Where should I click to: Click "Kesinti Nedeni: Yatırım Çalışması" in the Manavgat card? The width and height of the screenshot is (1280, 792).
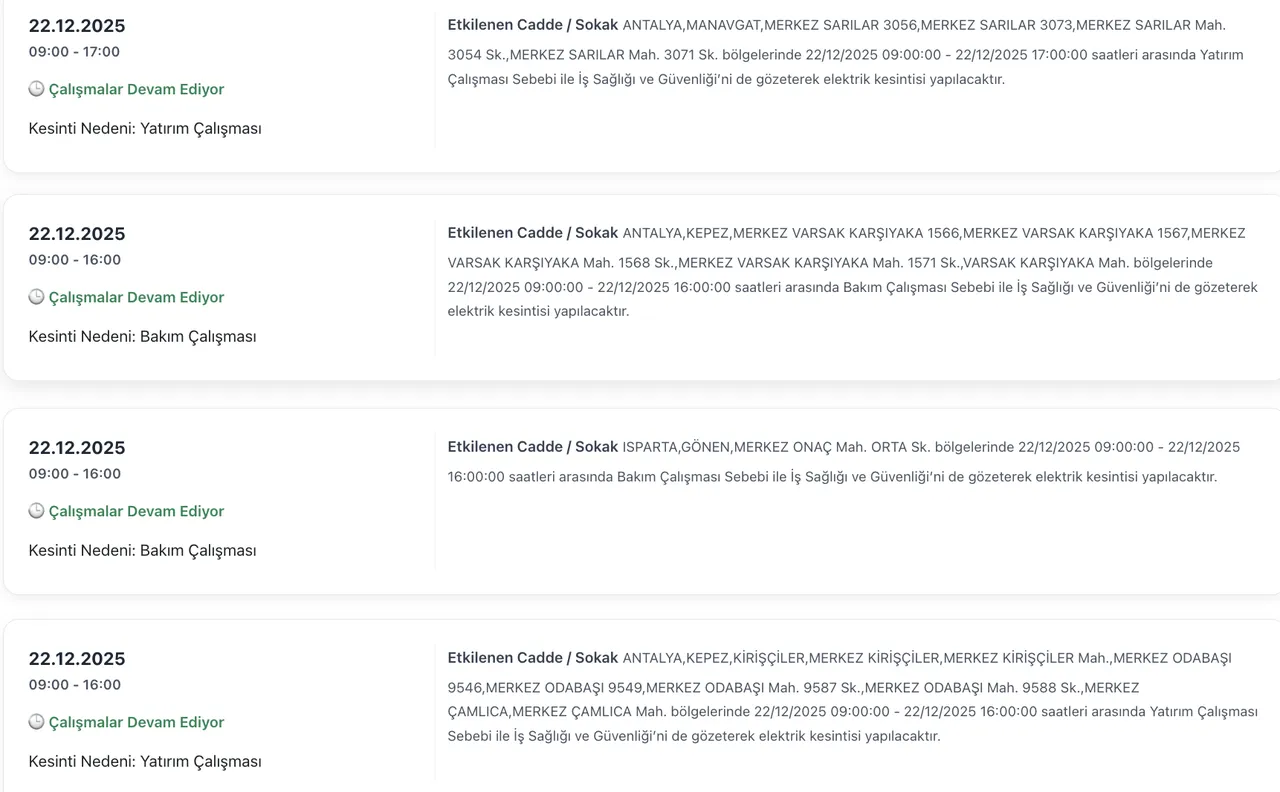click(x=145, y=128)
